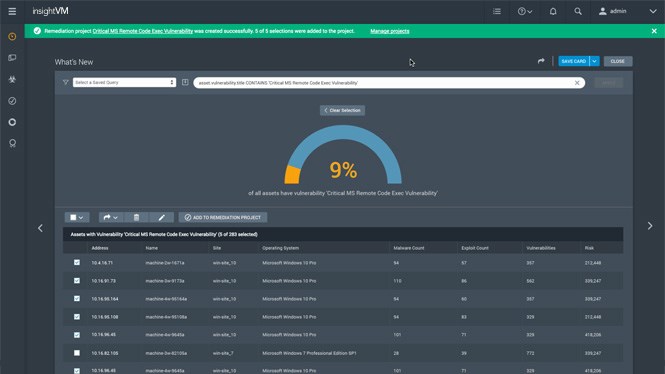Screen dimensions: 665x374
Task: Open the select-all checkbox dropdown
Action: [77, 218]
